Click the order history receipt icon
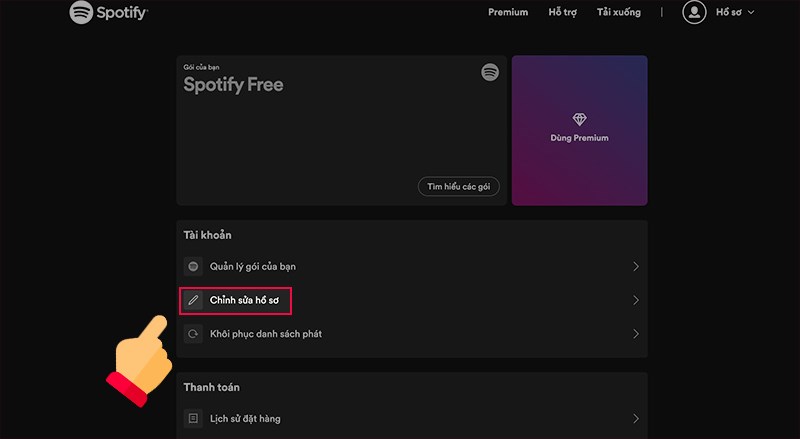This screenshot has width=800, height=439. (x=194, y=419)
